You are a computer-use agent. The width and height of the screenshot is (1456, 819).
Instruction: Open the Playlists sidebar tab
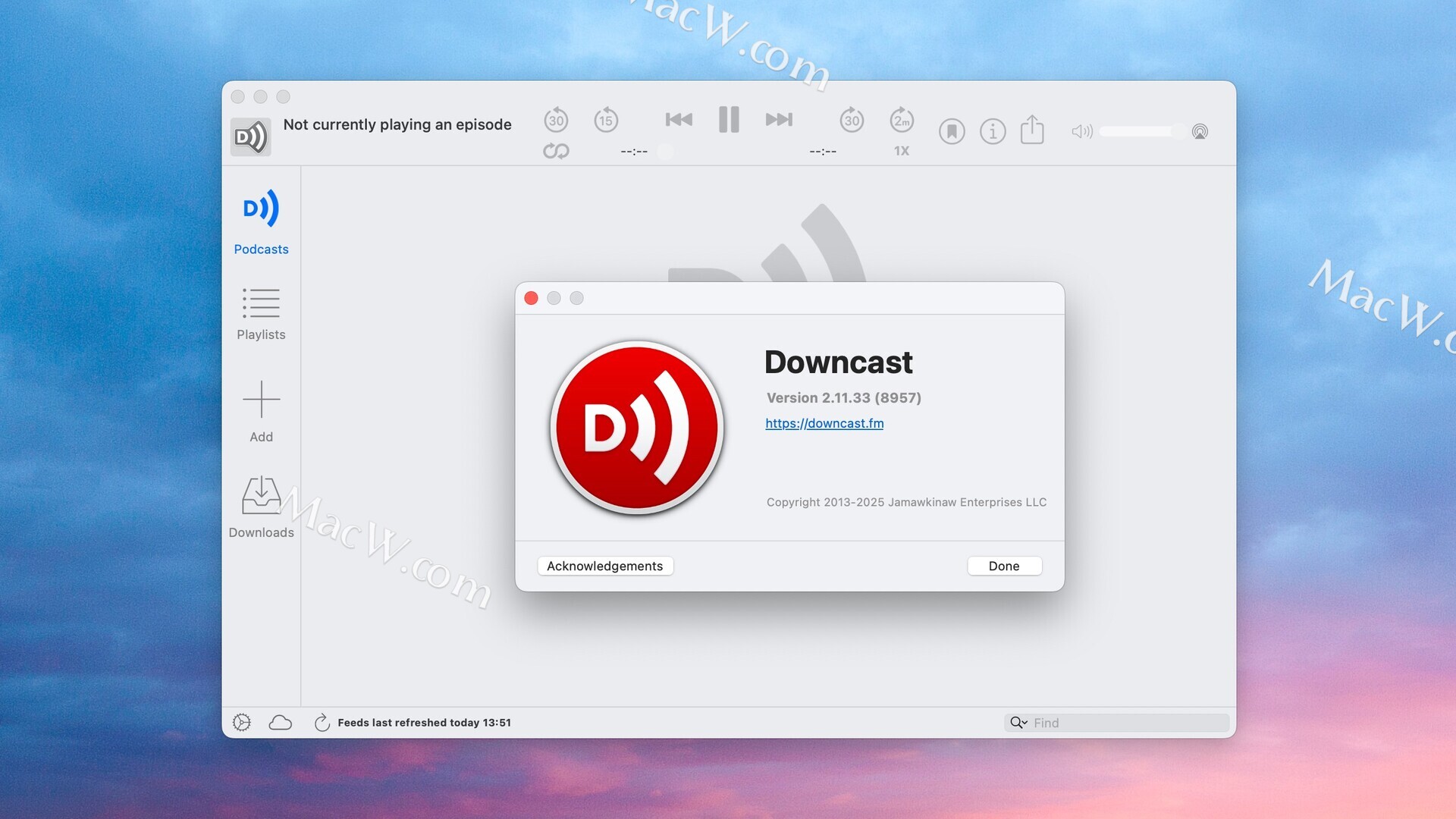click(x=261, y=314)
